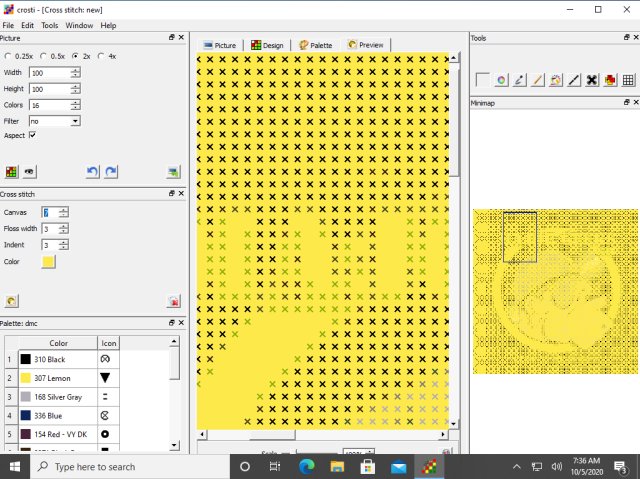Select the orange pencil drawing tool

[538, 80]
